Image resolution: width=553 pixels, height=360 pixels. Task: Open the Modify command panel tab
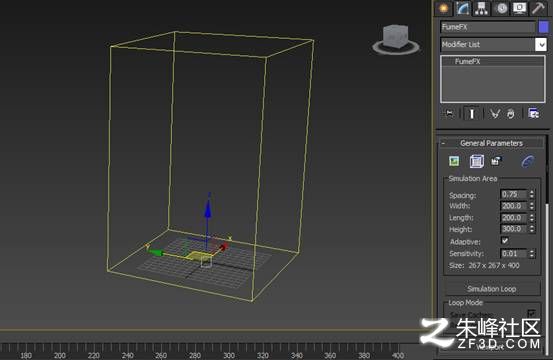pos(462,8)
